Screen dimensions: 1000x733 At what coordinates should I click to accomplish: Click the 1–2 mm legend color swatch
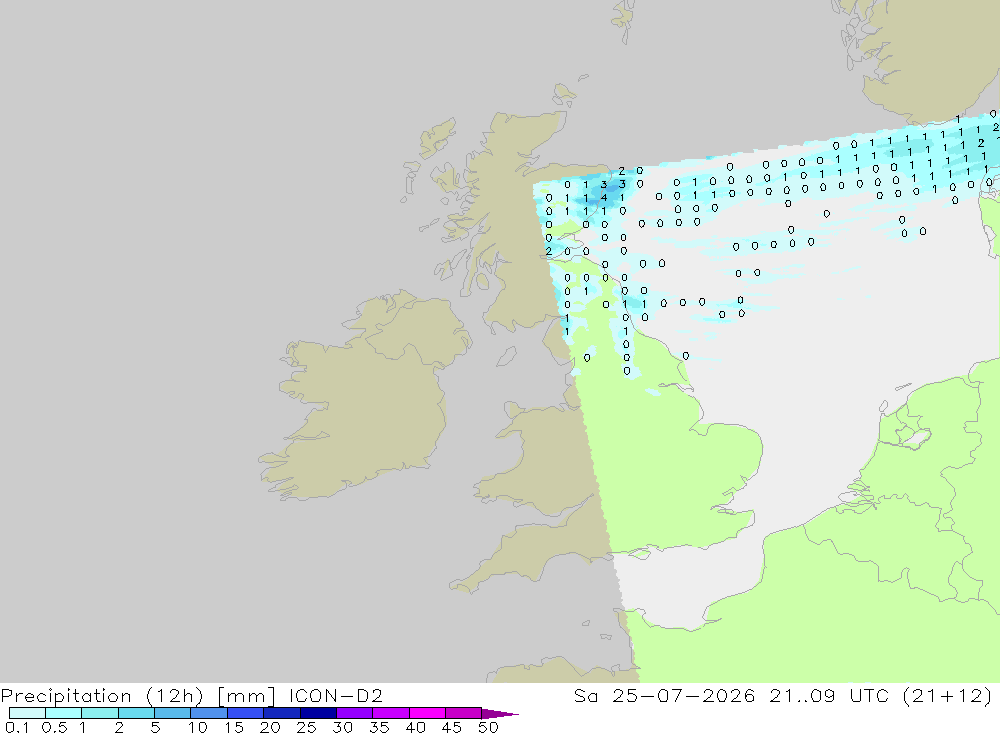coord(99,713)
